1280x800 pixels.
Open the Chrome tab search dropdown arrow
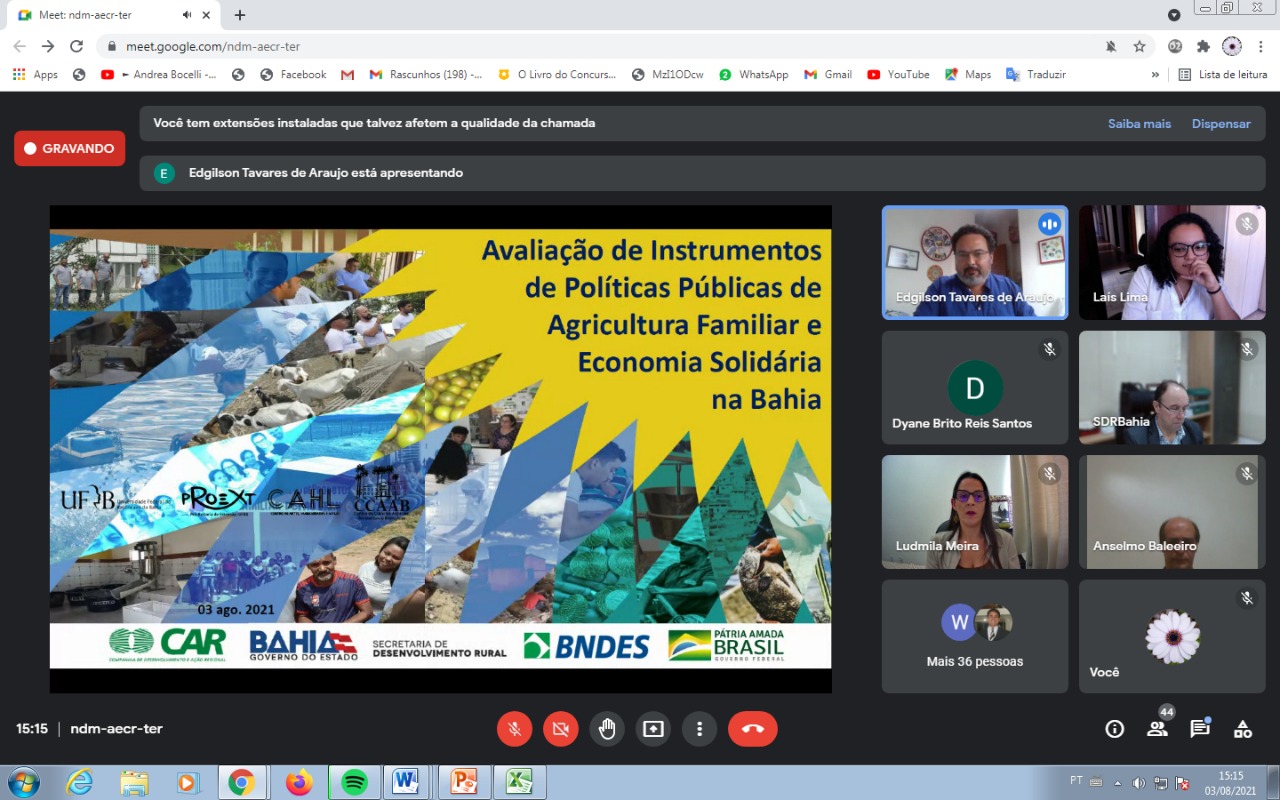coord(1174,15)
